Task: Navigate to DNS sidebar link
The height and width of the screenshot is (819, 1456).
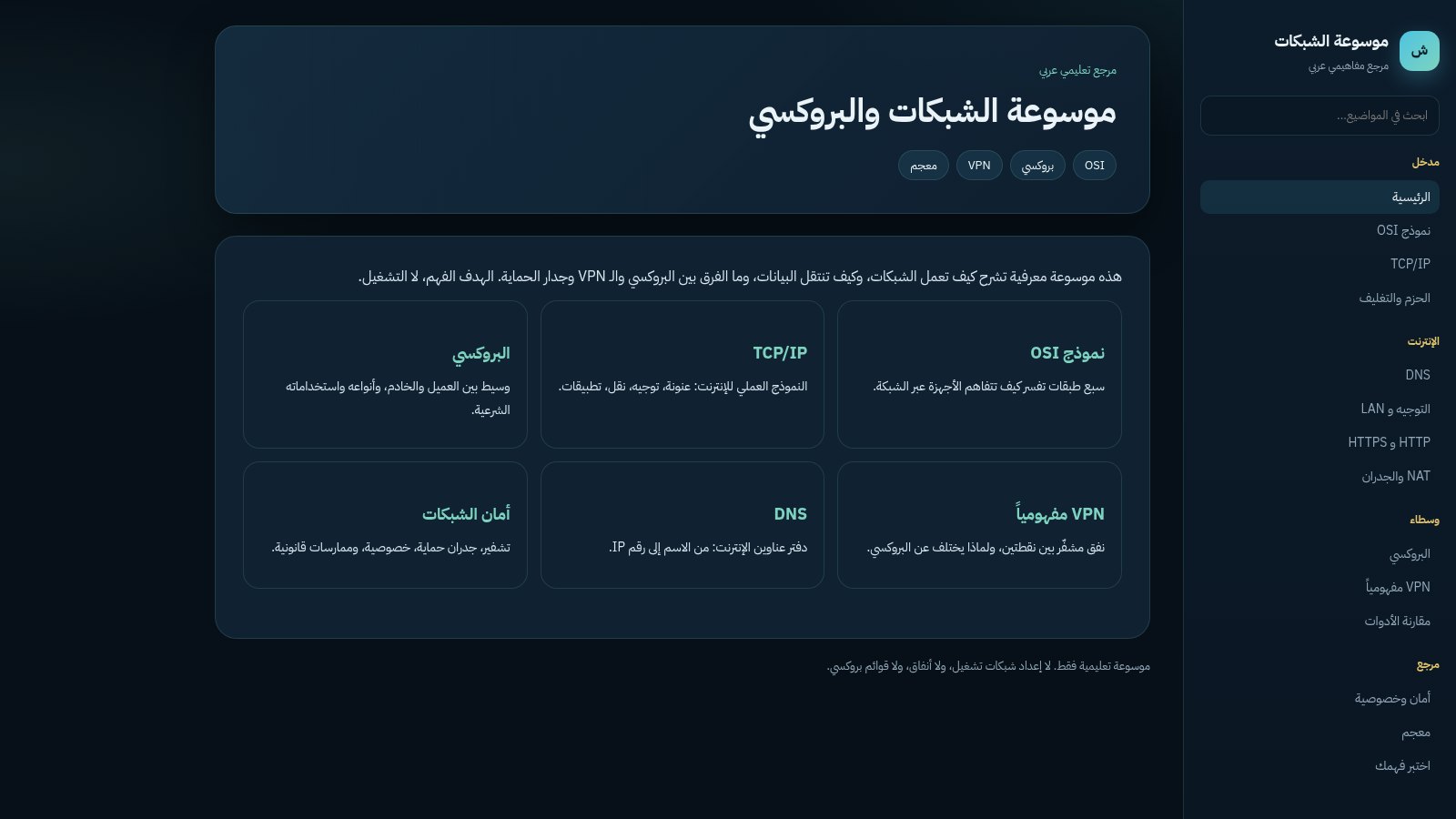Action: pos(1319,375)
